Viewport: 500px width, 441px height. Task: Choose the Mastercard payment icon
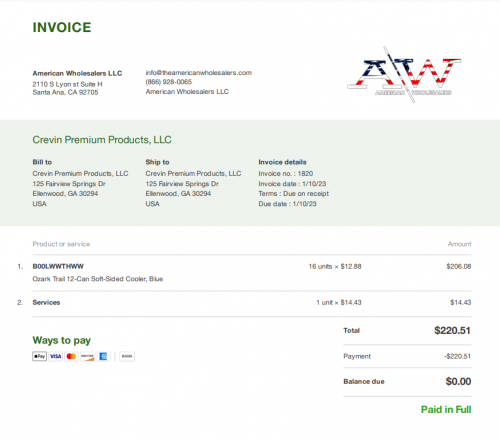71,356
